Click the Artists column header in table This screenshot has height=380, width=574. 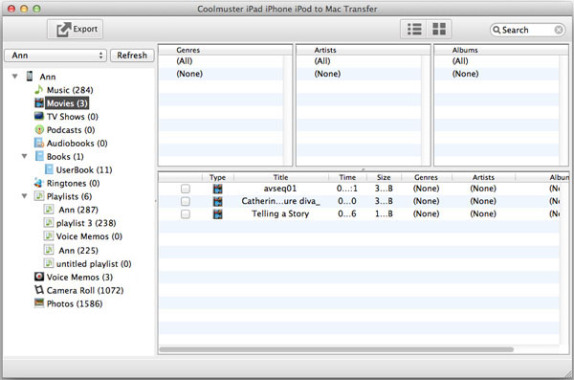click(483, 178)
